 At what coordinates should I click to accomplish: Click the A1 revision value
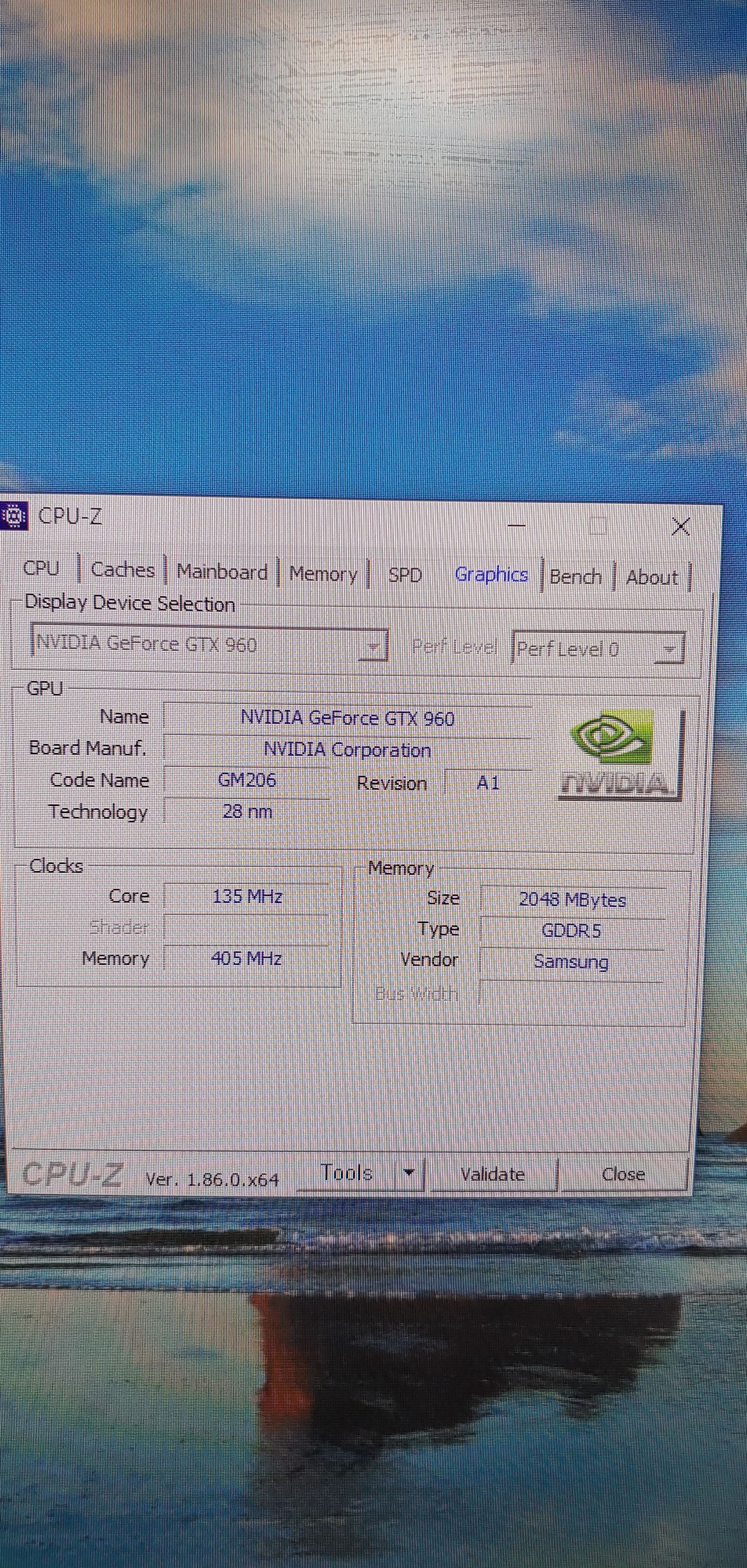pyautogui.click(x=488, y=783)
